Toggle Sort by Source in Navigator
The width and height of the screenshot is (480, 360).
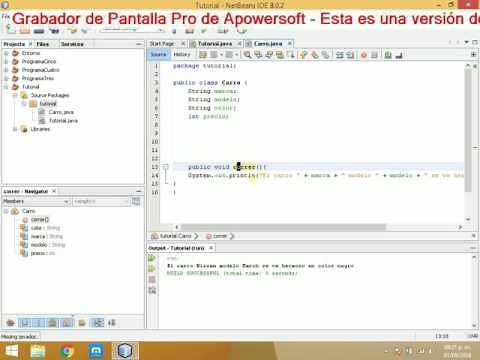[112, 323]
